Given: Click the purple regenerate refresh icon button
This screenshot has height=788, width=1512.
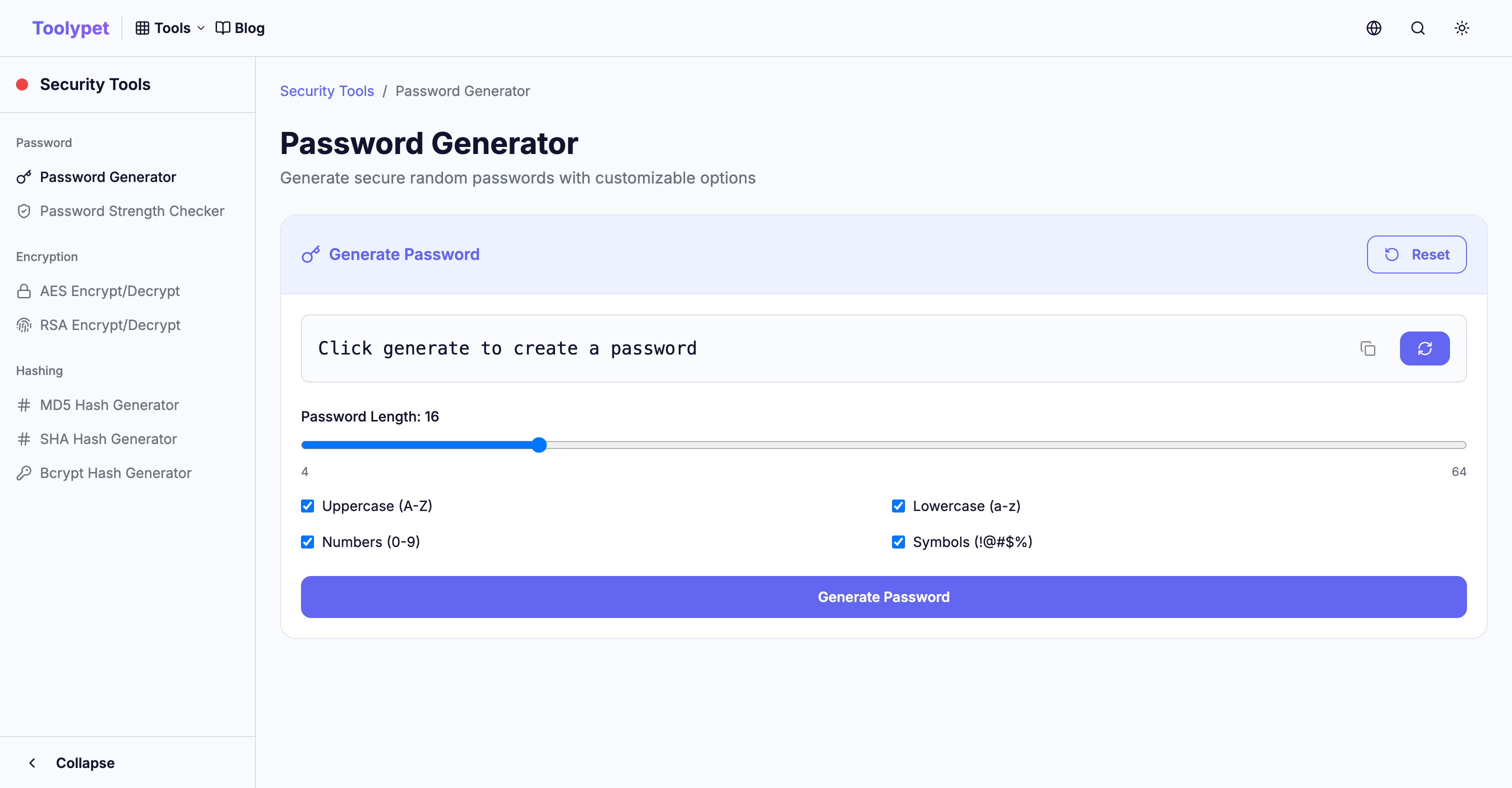Looking at the screenshot, I should 1424,348.
